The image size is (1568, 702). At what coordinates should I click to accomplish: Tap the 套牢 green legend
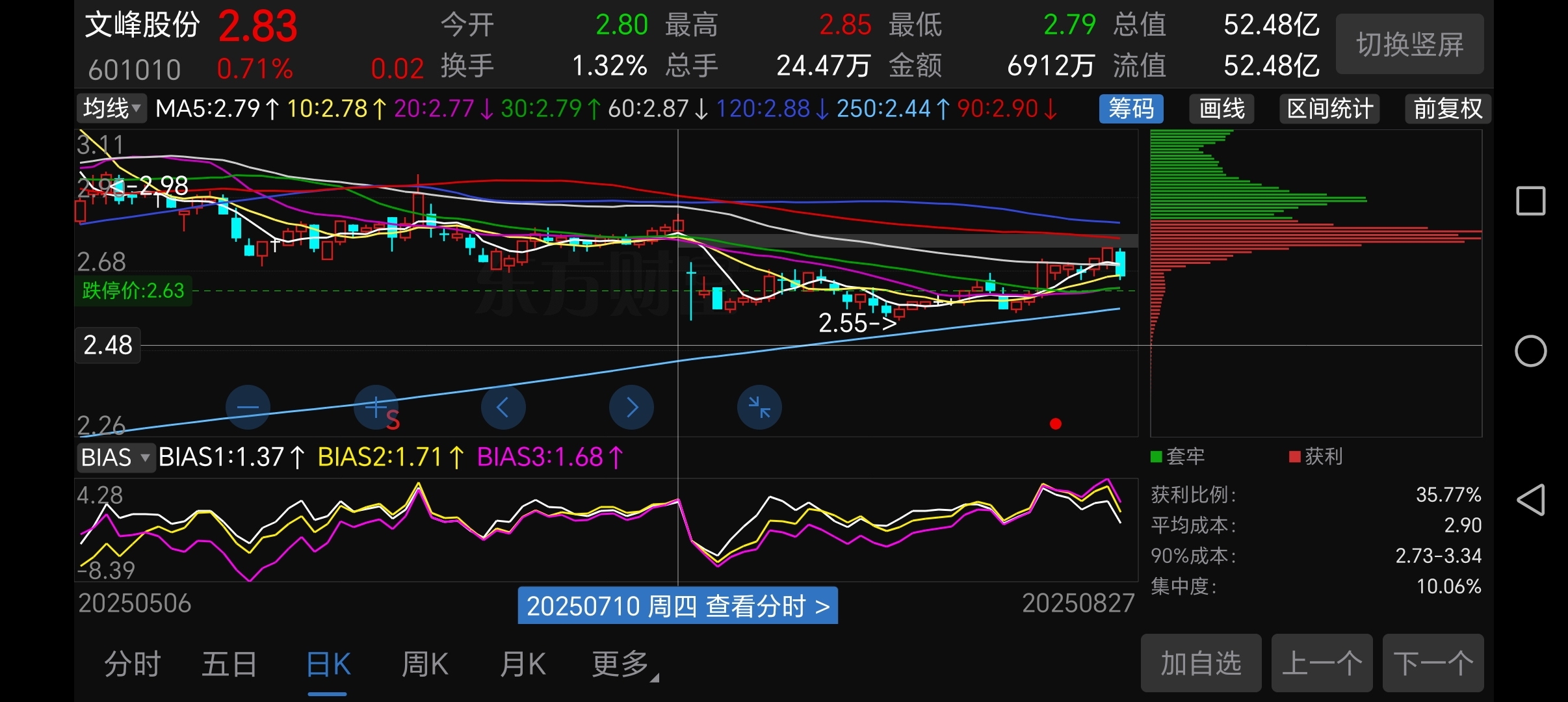click(x=1177, y=456)
